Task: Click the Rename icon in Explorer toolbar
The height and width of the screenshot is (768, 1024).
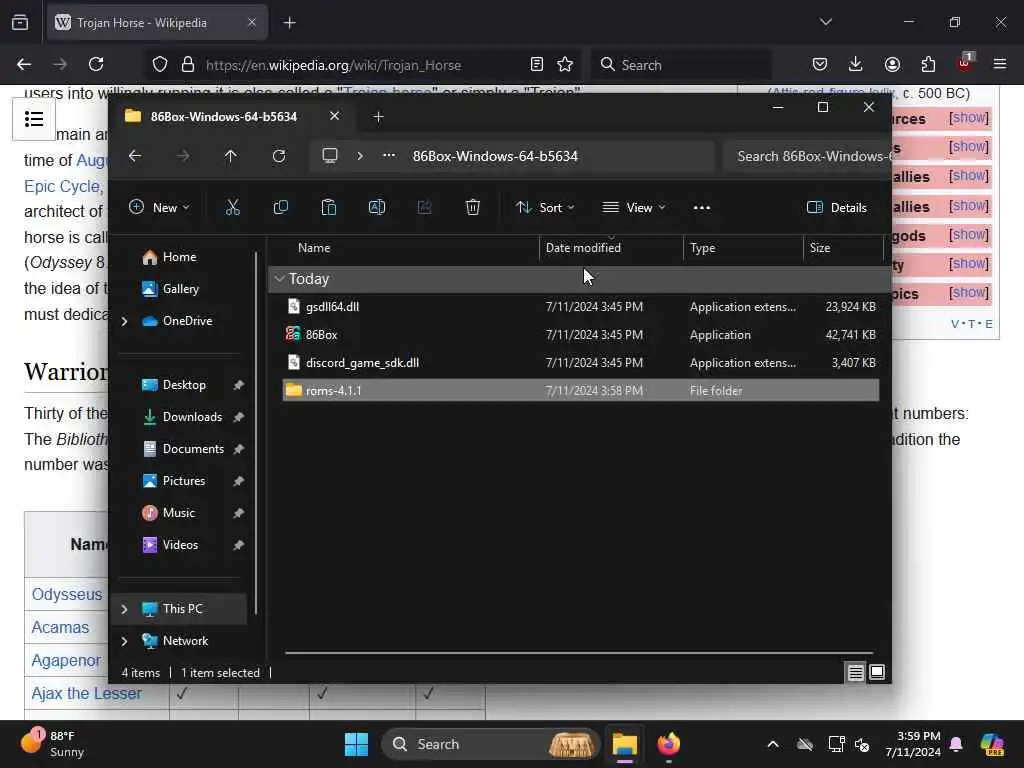Action: [x=377, y=208]
